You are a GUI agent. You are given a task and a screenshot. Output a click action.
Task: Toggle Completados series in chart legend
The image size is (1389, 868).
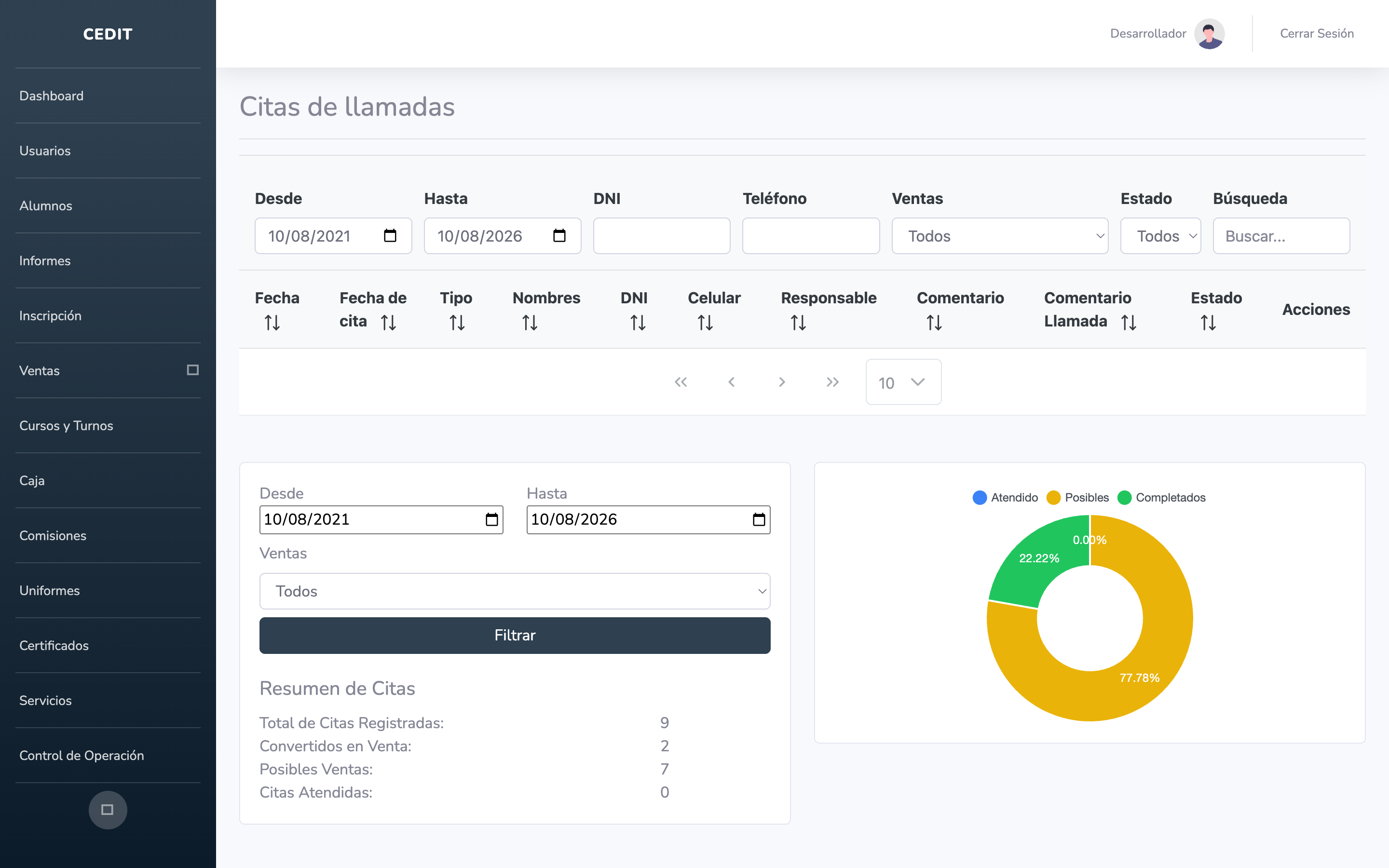(1162, 497)
